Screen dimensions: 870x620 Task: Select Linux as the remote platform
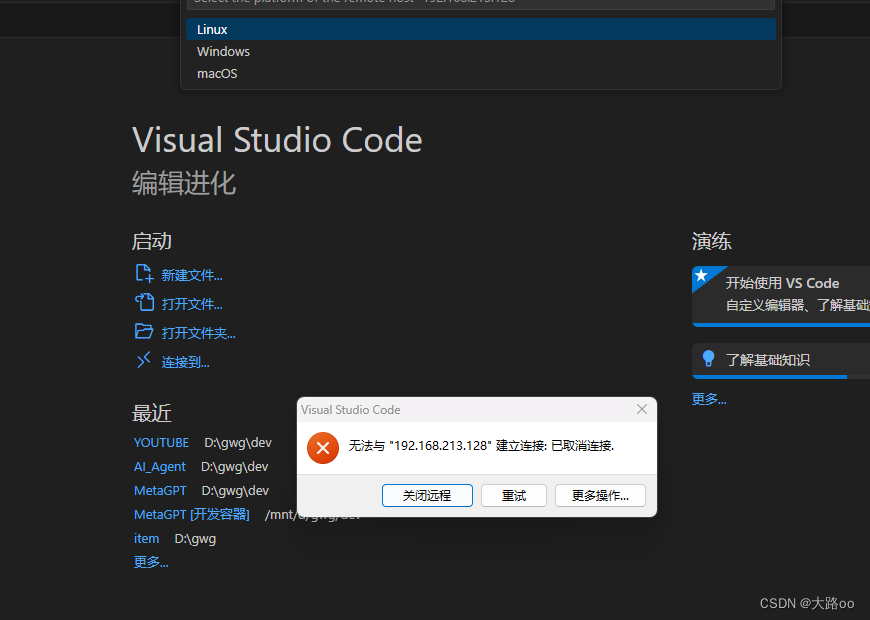[x=480, y=29]
